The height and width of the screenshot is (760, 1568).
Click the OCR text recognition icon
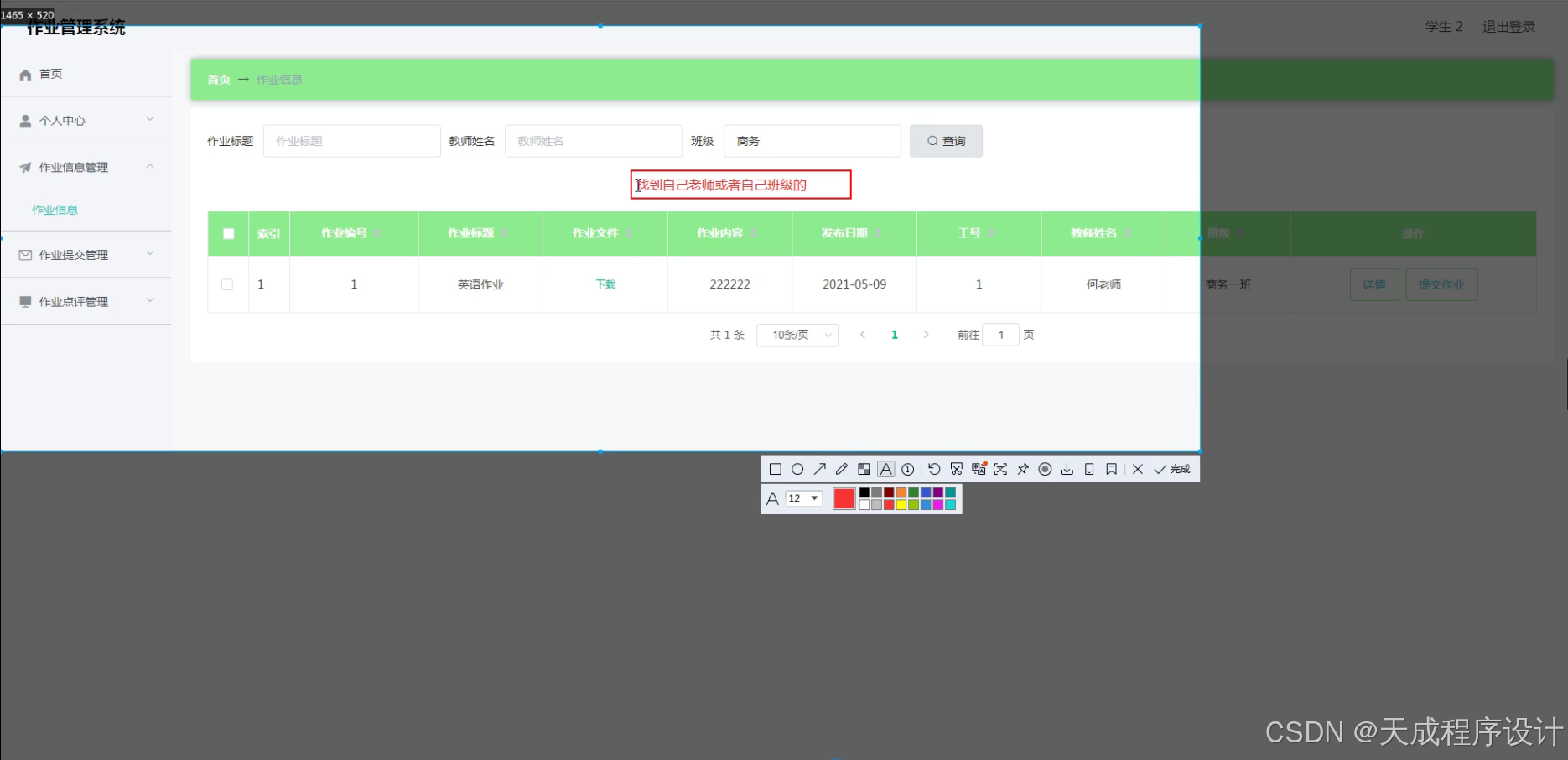click(1001, 469)
